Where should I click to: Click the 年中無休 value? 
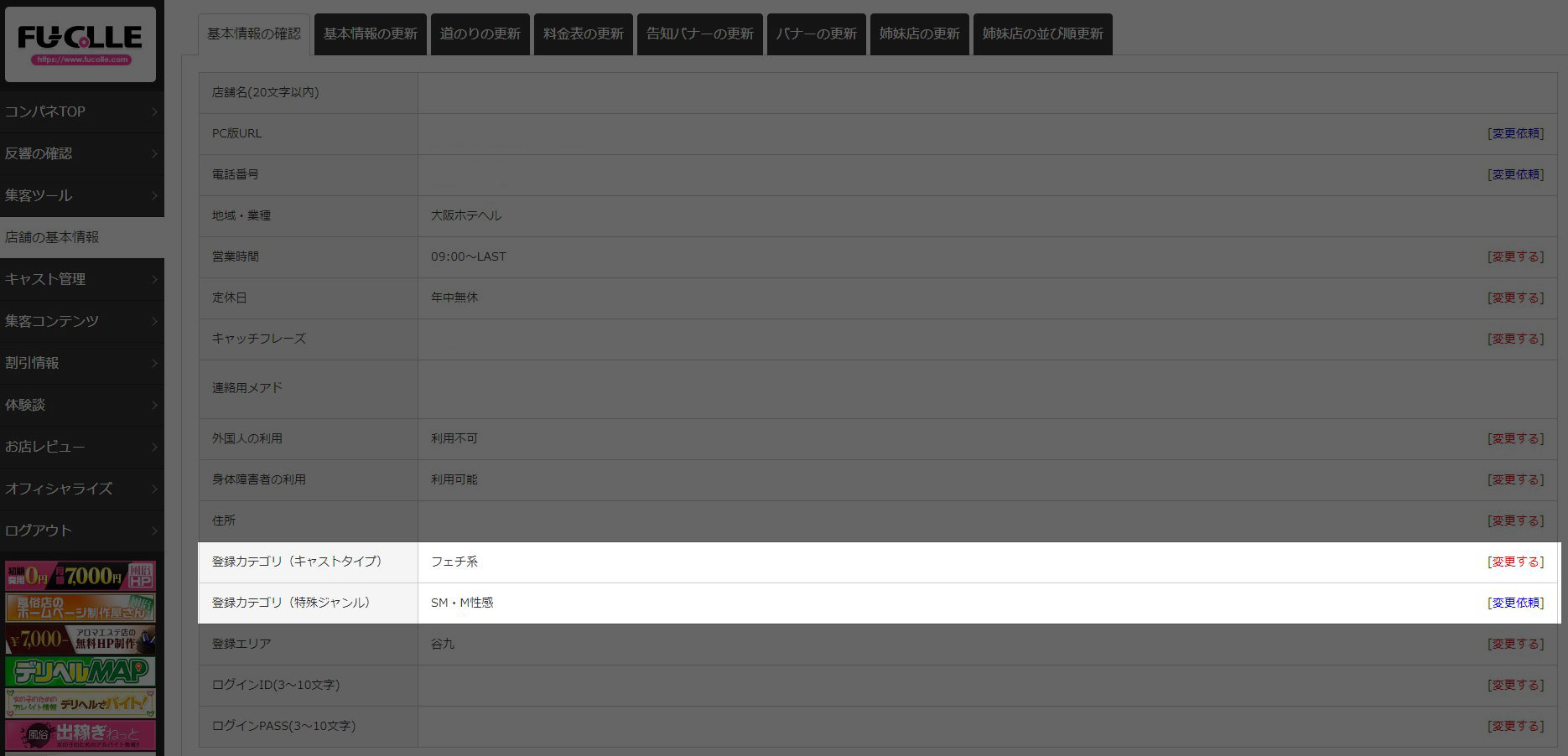[454, 298]
